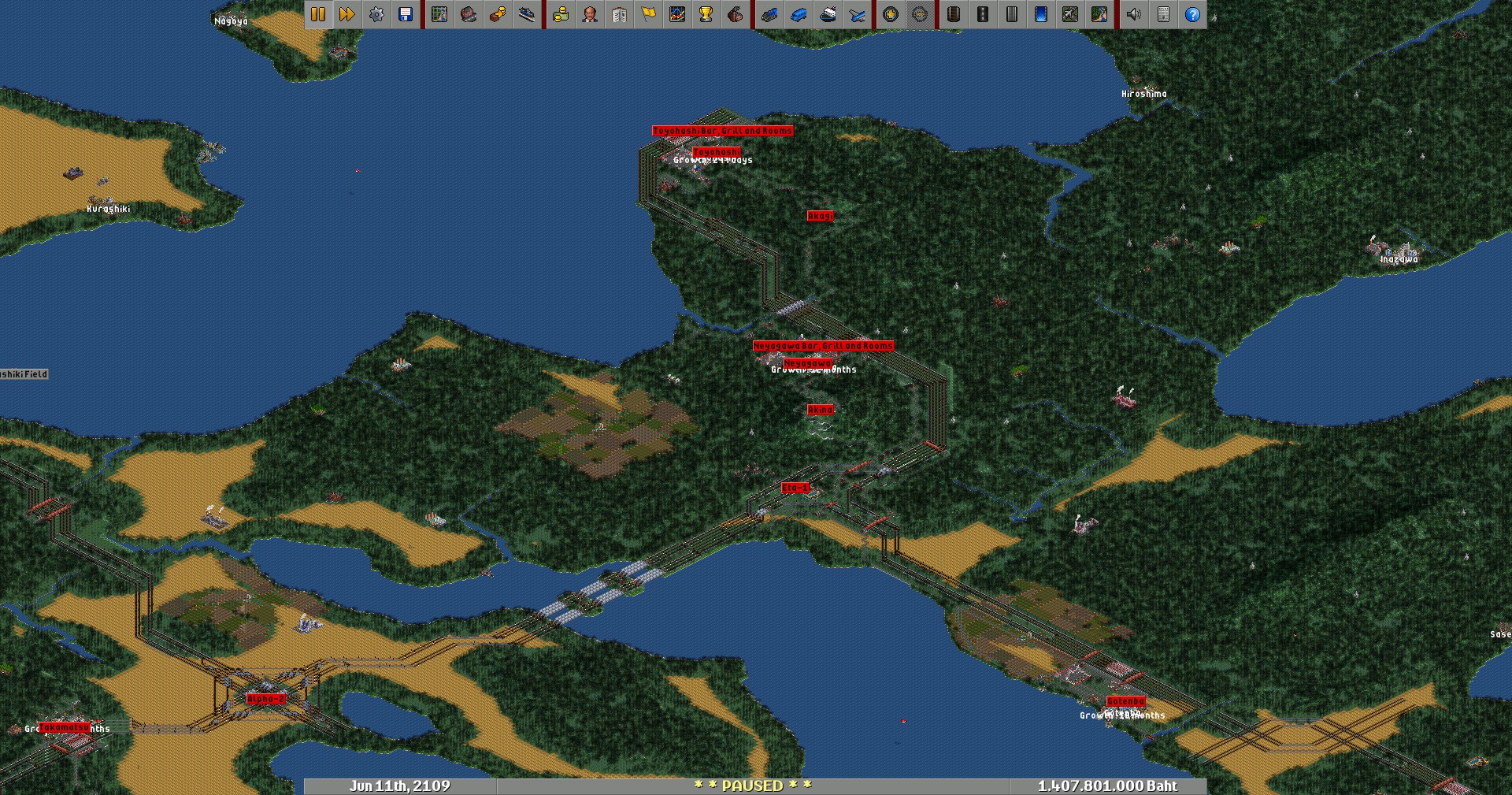Viewport: 1512px width, 795px height.
Task: Expand the save game floppy menu
Action: tap(406, 14)
